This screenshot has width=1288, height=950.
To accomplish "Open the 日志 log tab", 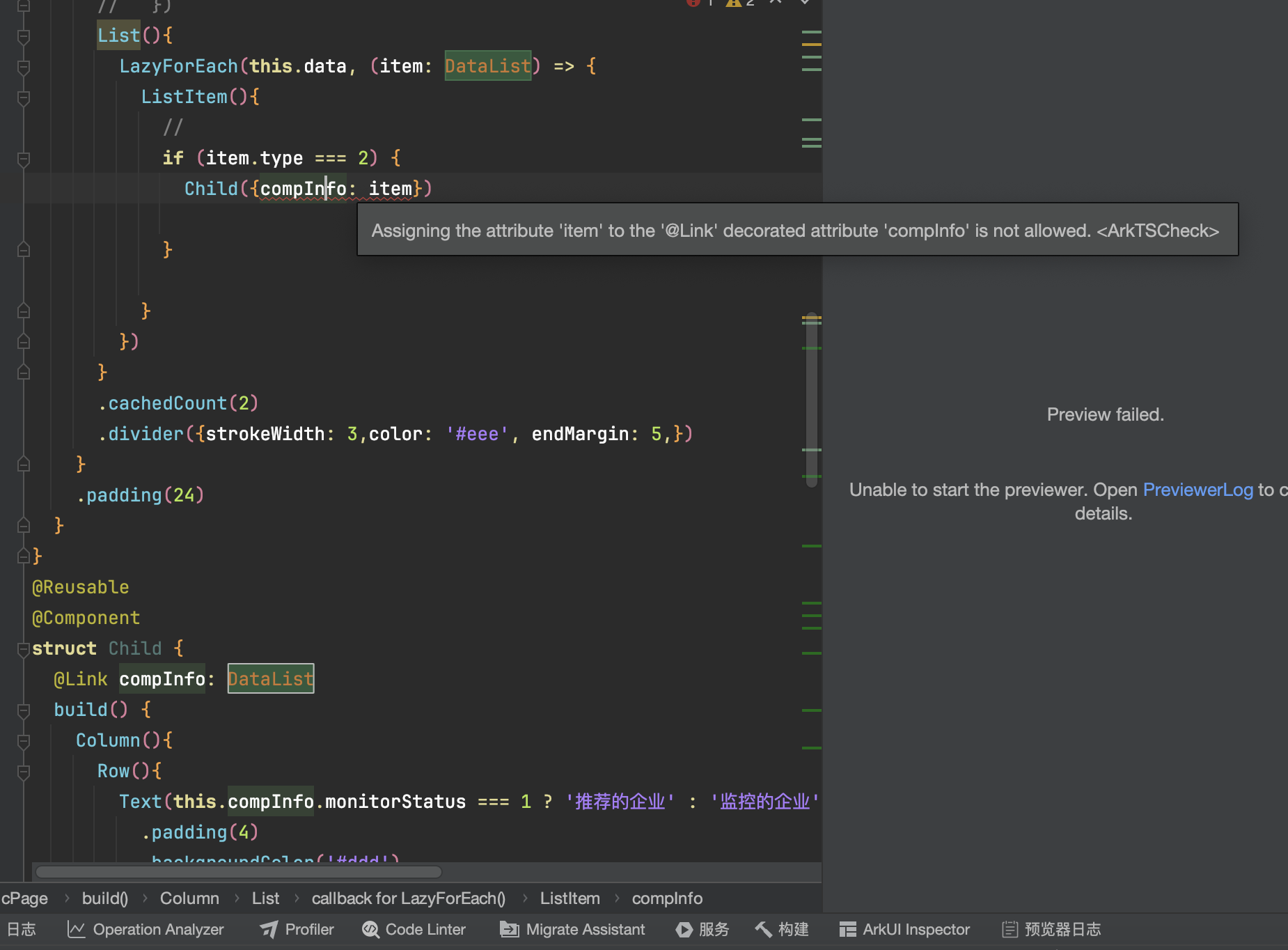I will [21, 929].
